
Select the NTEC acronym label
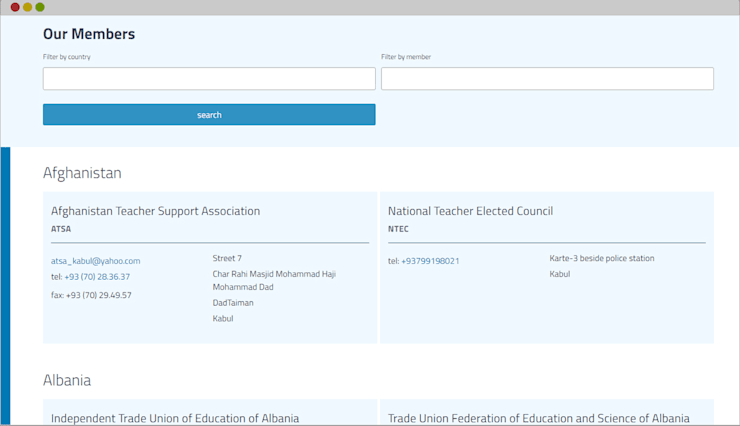click(398, 229)
